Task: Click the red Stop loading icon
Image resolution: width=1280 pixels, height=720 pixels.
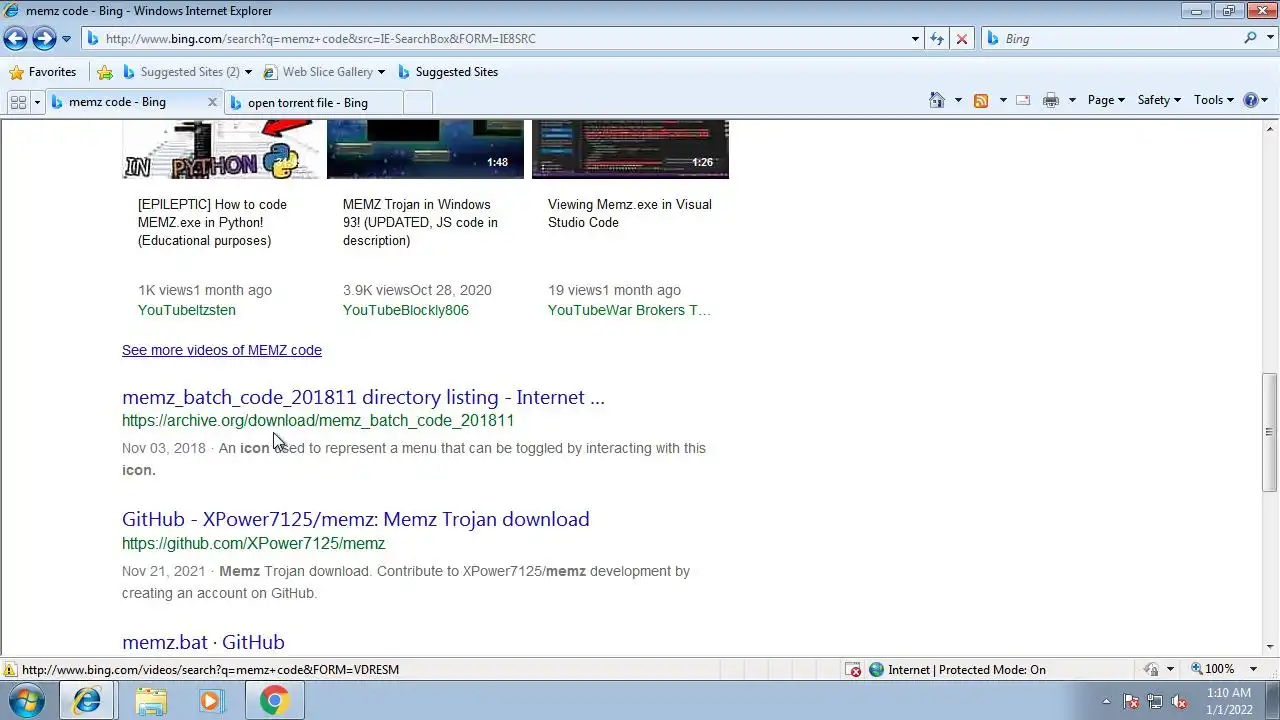Action: click(x=962, y=39)
